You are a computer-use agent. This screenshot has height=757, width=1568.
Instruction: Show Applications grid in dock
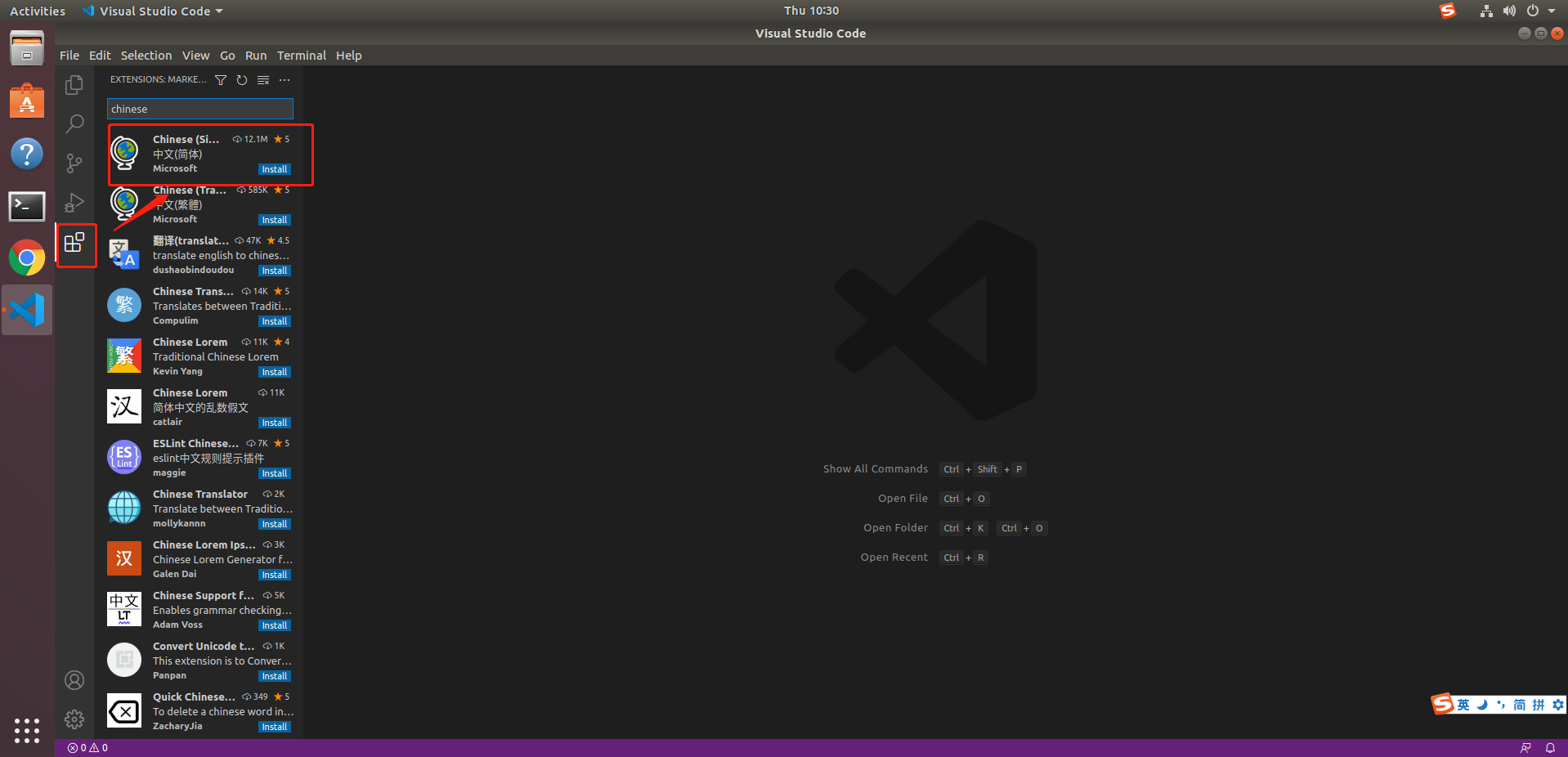(27, 730)
